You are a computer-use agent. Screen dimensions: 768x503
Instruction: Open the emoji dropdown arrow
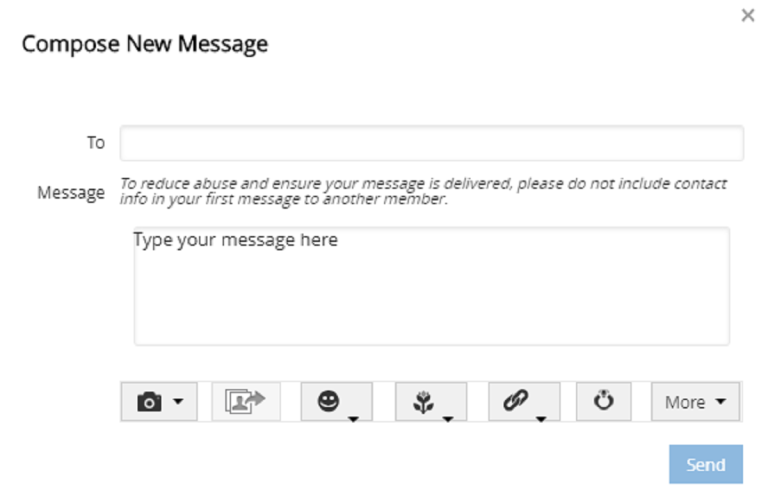354,418
